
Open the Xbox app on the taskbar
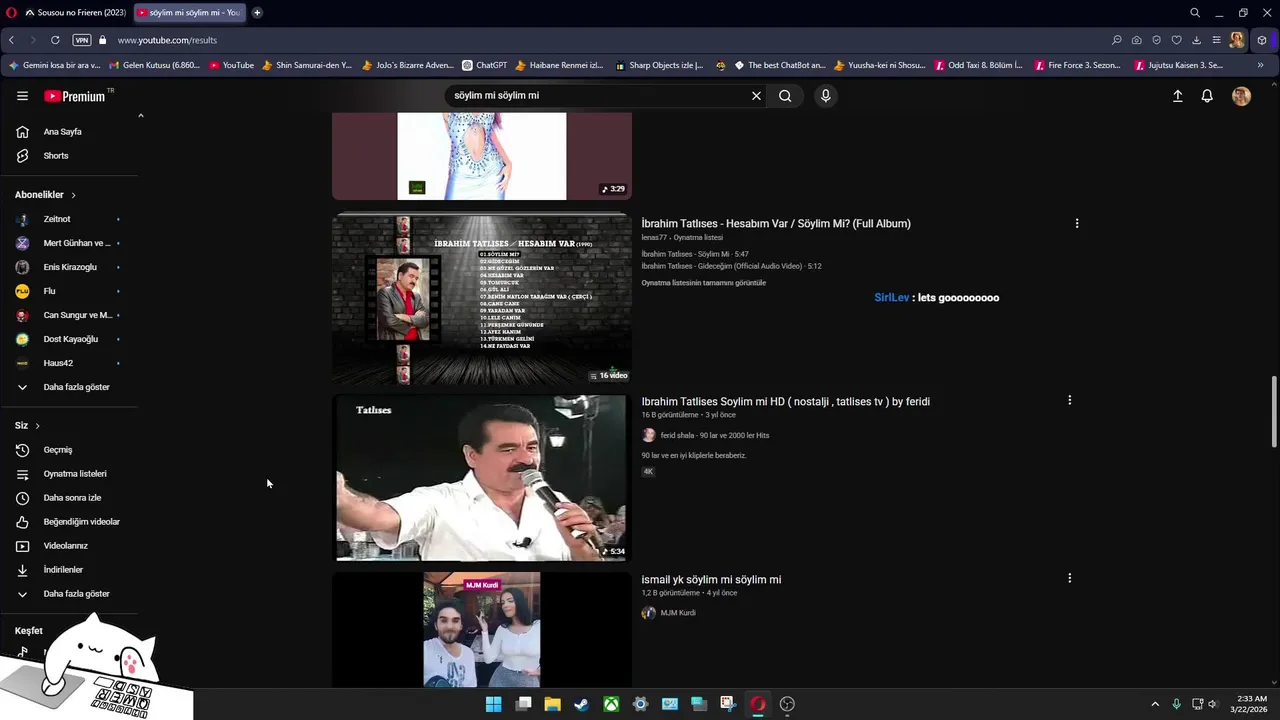(x=611, y=704)
